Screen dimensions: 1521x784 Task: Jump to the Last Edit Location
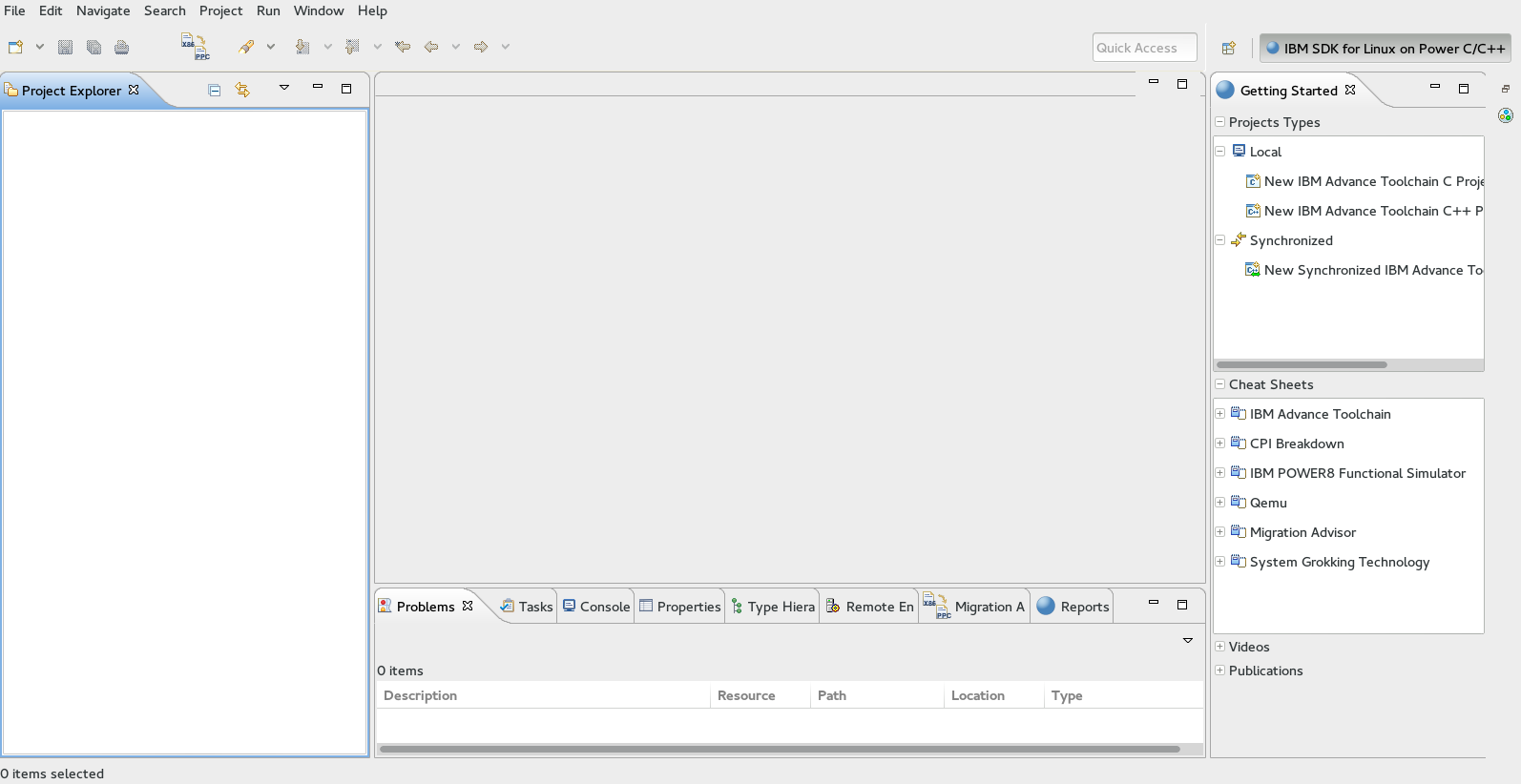[x=403, y=47]
